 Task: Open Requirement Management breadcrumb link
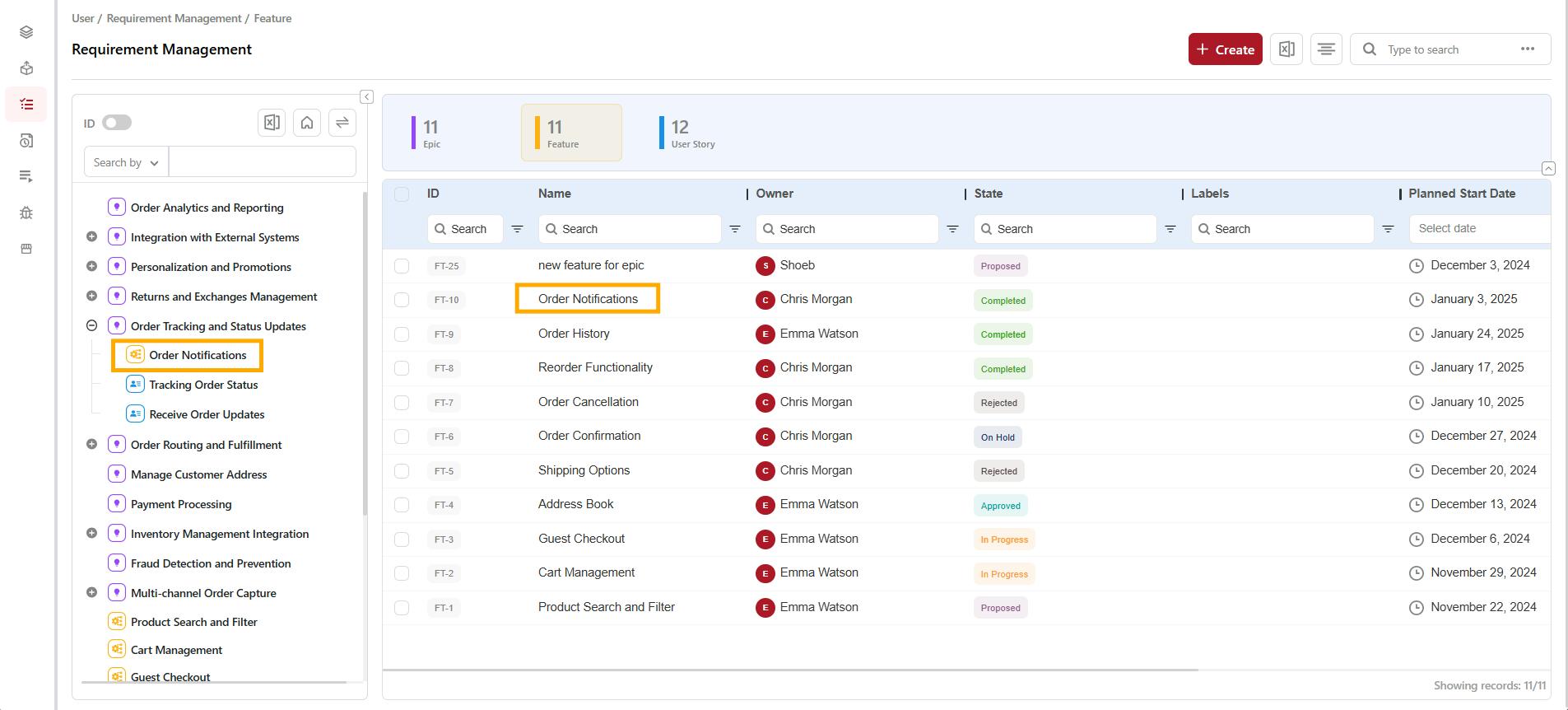coord(174,18)
